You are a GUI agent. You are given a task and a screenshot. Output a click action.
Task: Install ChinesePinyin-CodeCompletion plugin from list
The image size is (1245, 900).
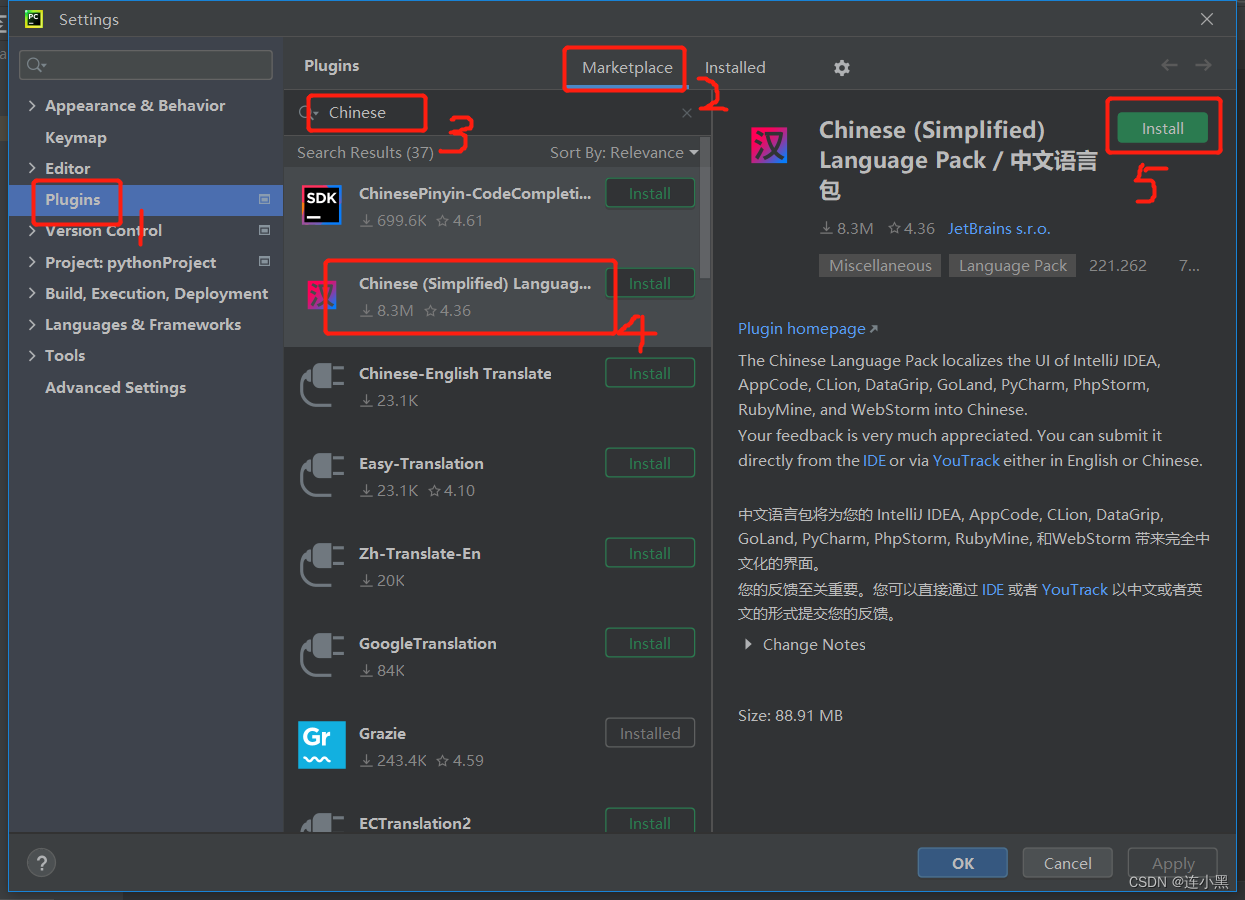coord(650,194)
